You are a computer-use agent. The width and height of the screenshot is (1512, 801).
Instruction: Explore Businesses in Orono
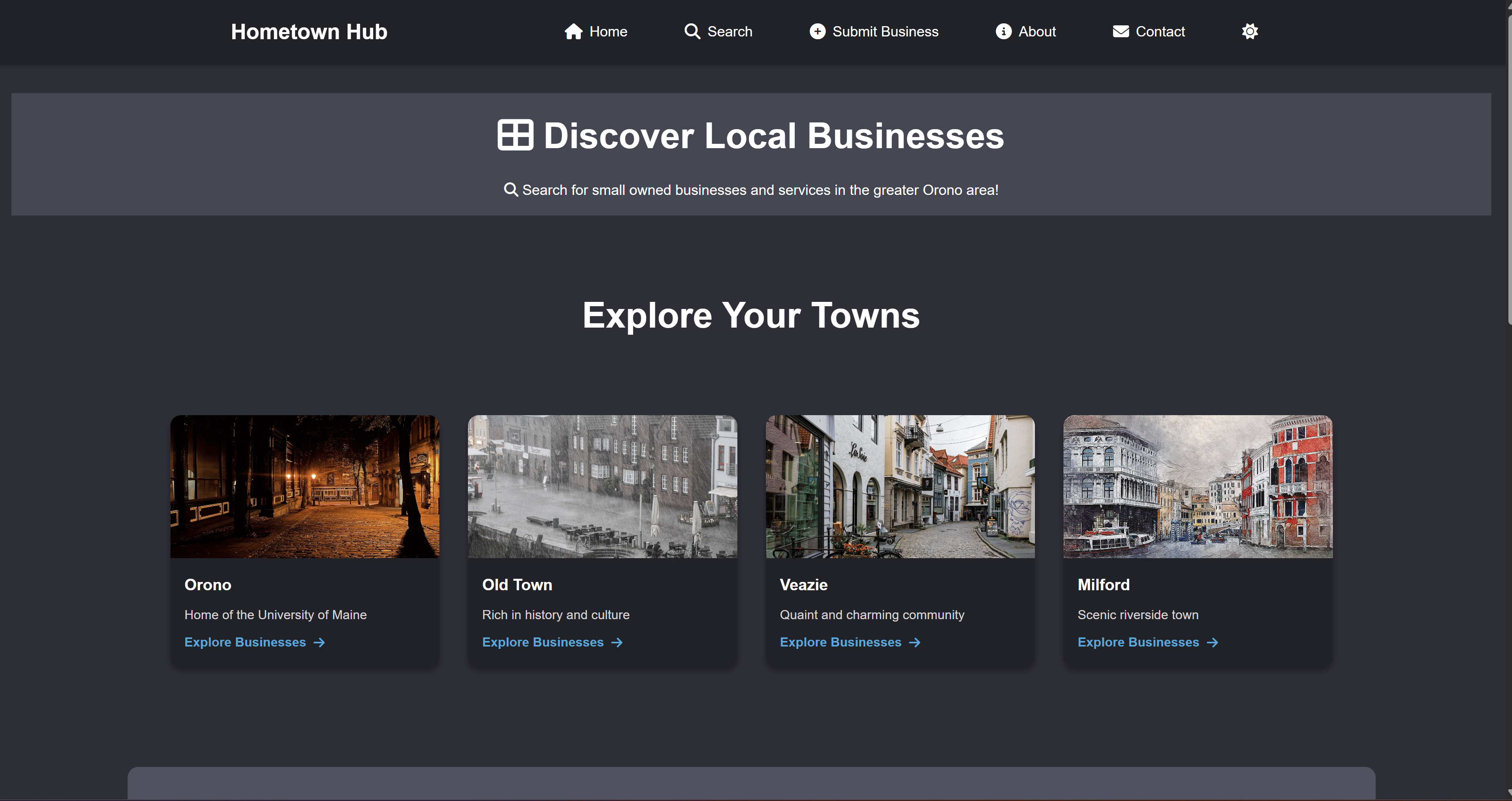point(254,643)
